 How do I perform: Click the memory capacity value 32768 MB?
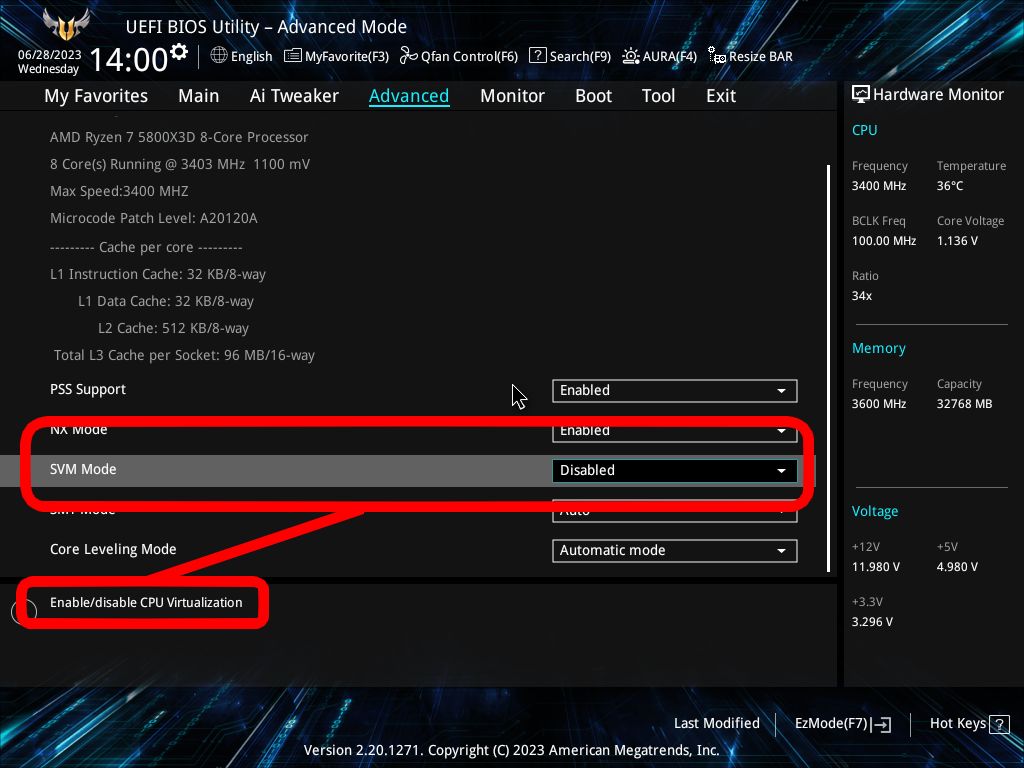[964, 404]
